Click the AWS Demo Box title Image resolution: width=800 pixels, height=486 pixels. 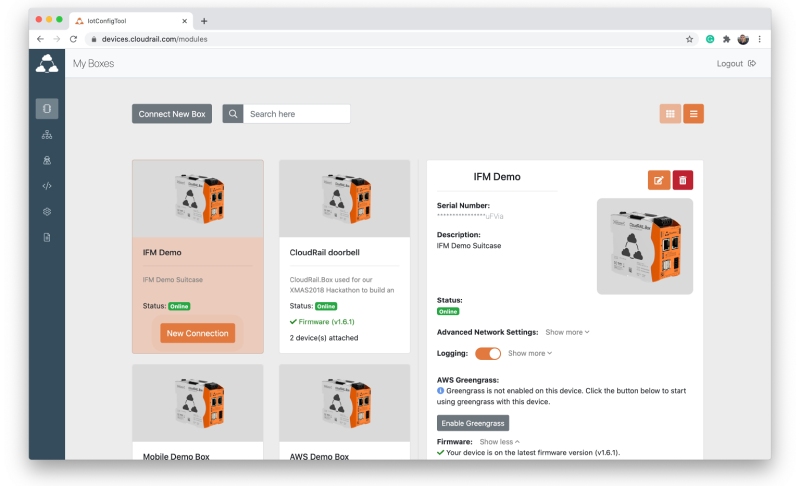click(319, 456)
